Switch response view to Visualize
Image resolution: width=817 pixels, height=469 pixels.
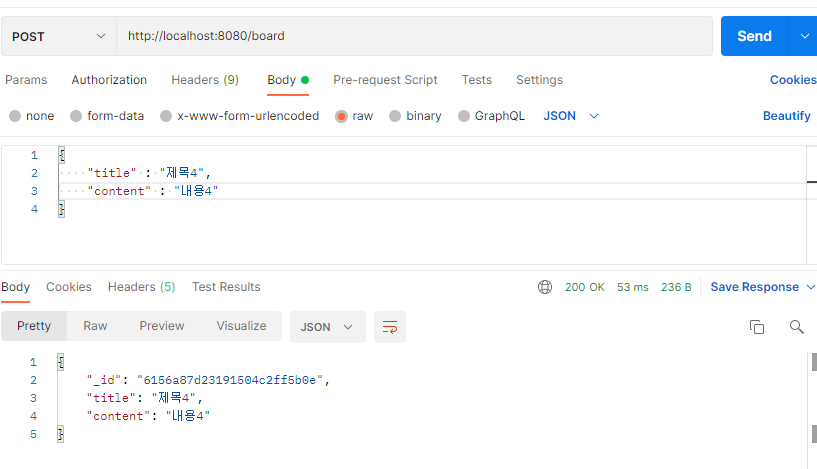pos(241,326)
